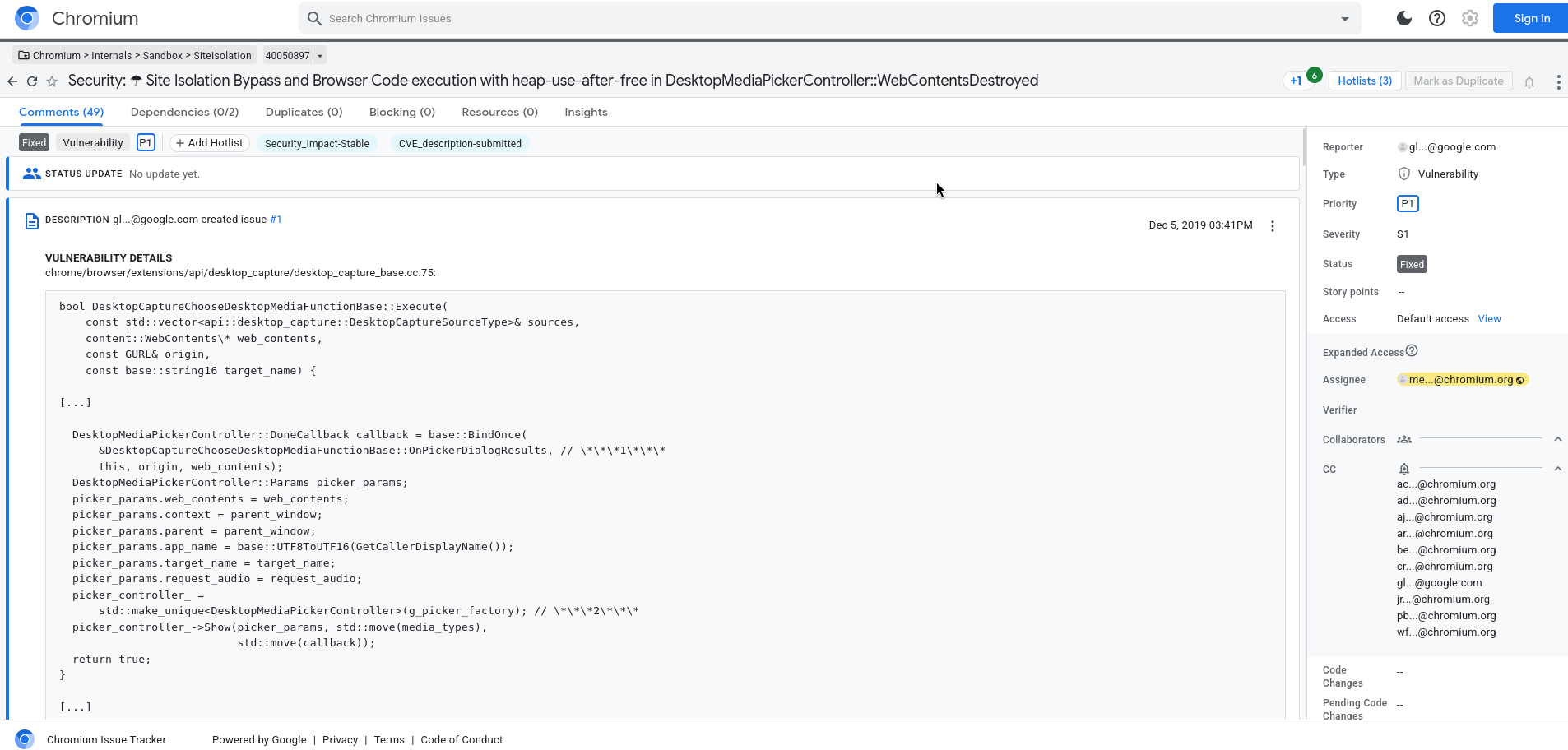Viewport: 1568px width, 750px height.
Task: Collapse the Collaborators section chevron
Action: [x=1557, y=439]
